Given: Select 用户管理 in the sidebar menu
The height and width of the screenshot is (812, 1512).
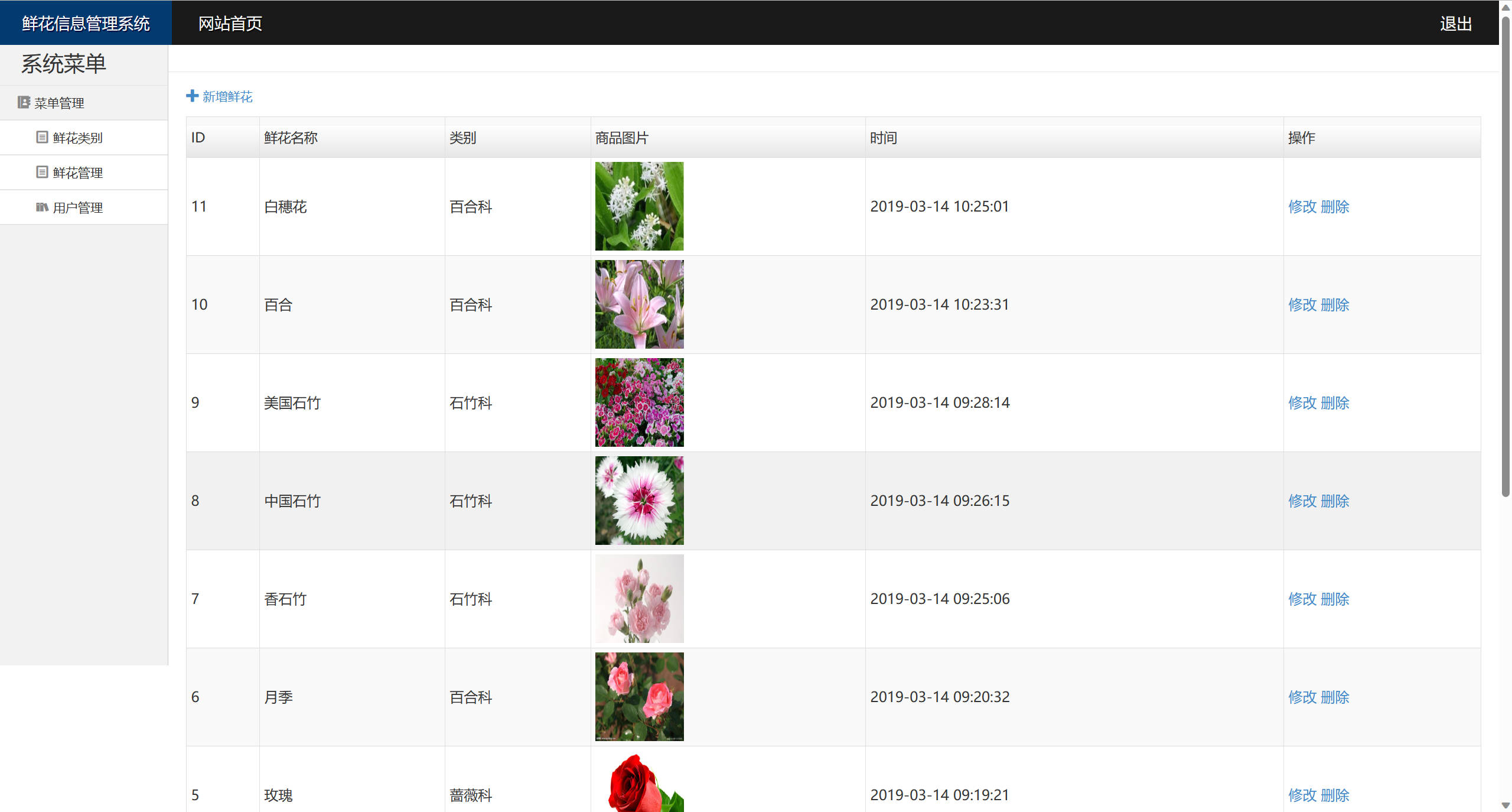Looking at the screenshot, I should tap(77, 207).
